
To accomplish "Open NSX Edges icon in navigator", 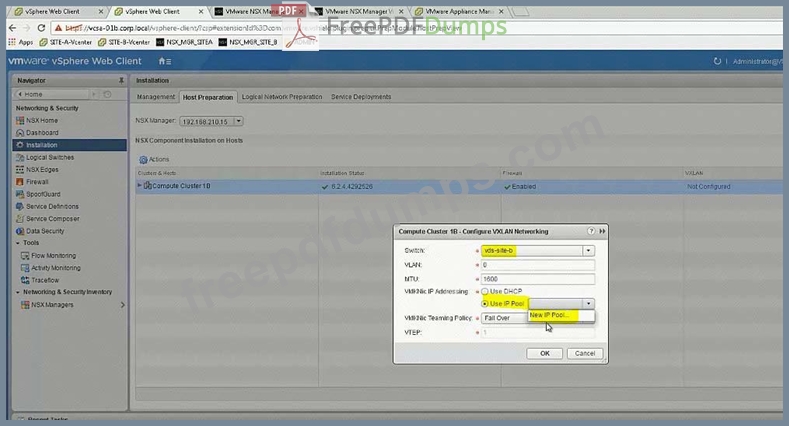I will pos(20,169).
